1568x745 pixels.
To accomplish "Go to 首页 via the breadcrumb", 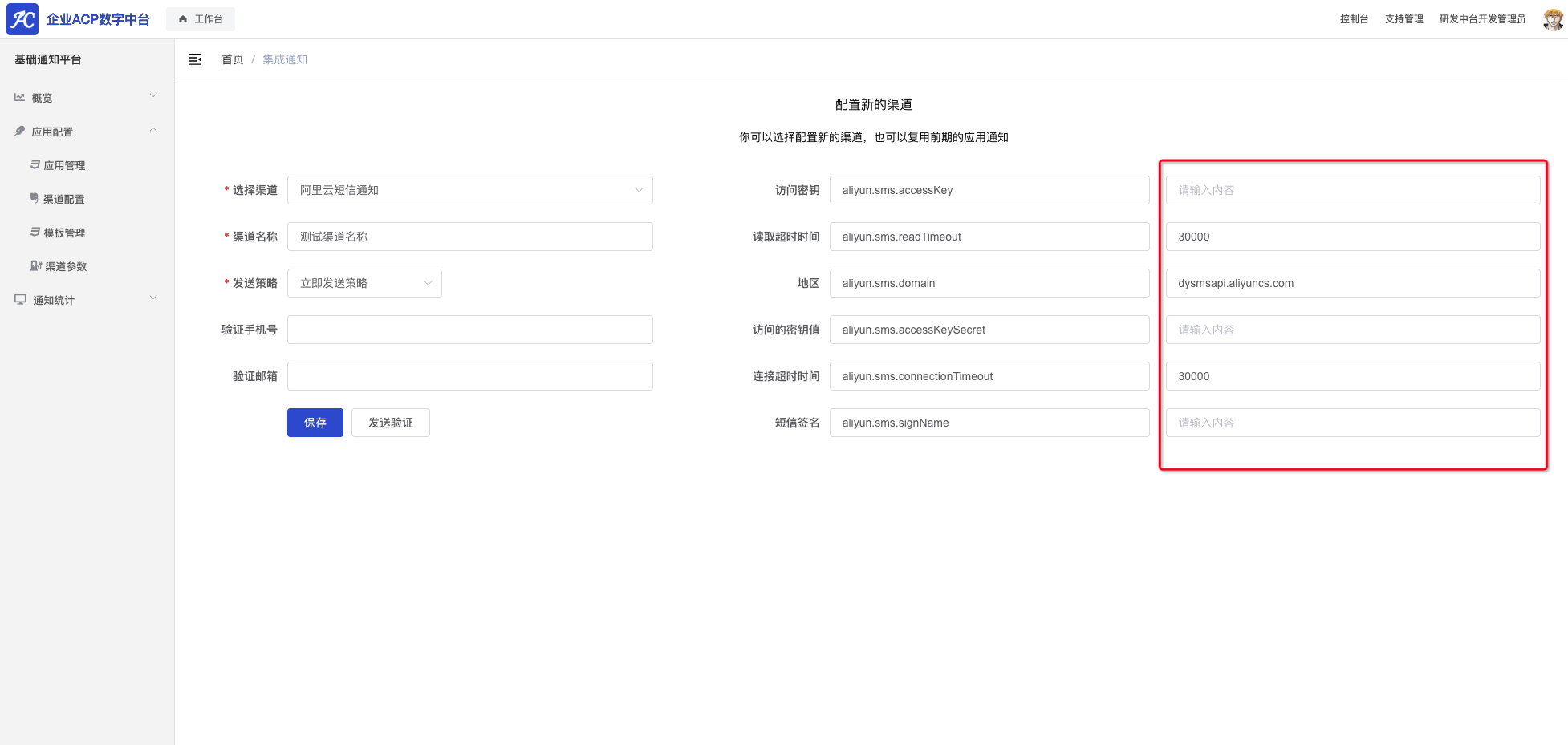I will (x=232, y=59).
